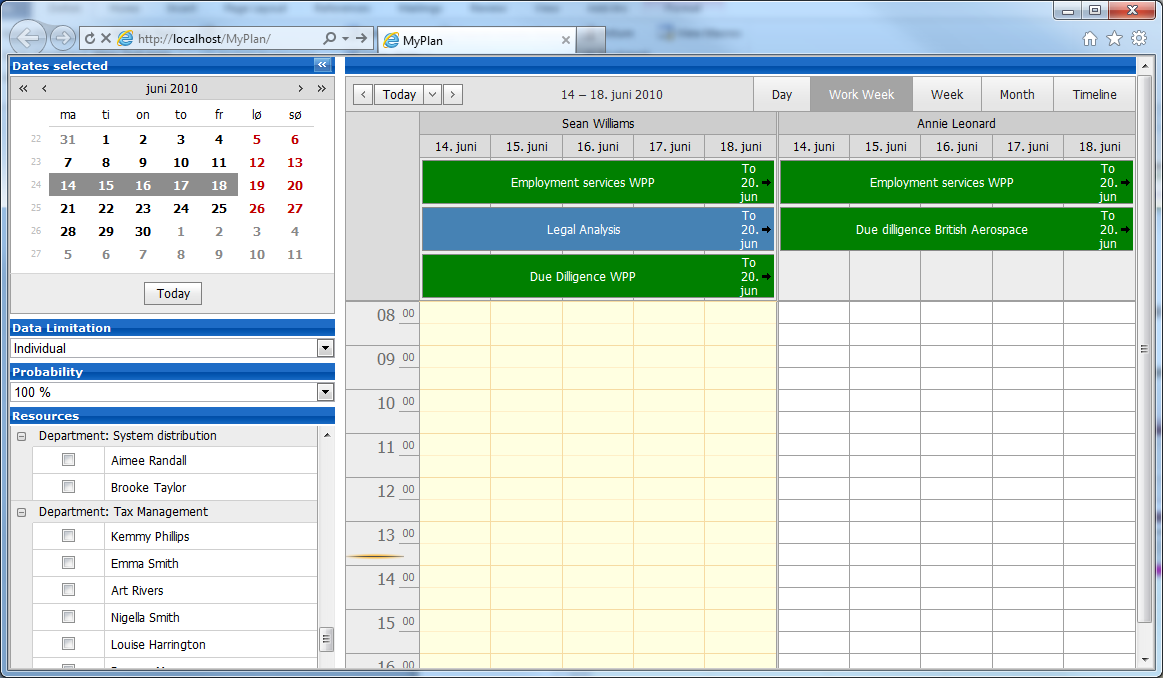Screen dimensions: 1163x678
Task: Check the Aimee Randall resource checkbox
Action: click(x=68, y=460)
